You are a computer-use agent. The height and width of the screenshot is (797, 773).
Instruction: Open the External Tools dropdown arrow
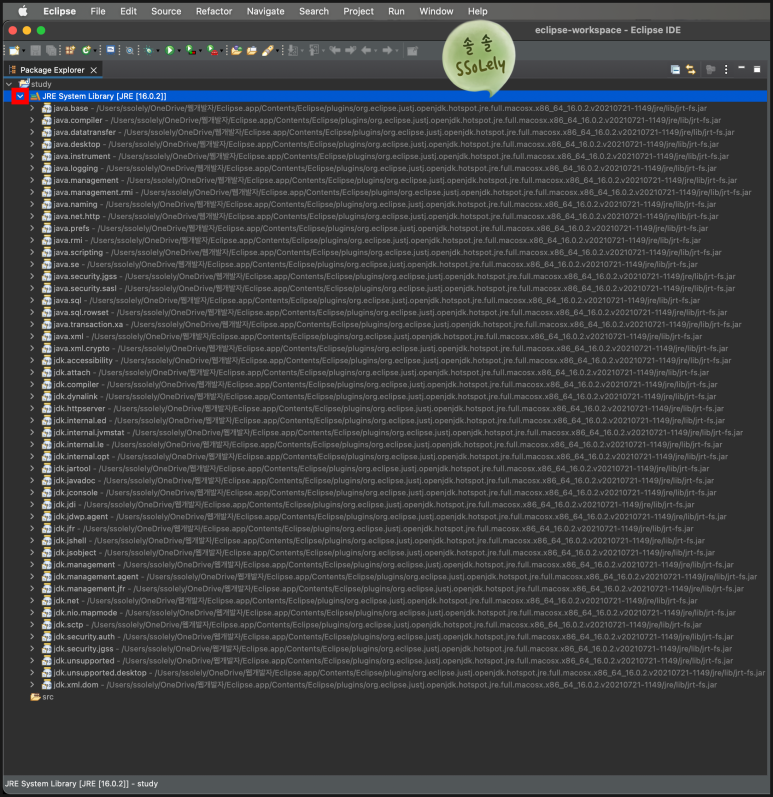(222, 51)
